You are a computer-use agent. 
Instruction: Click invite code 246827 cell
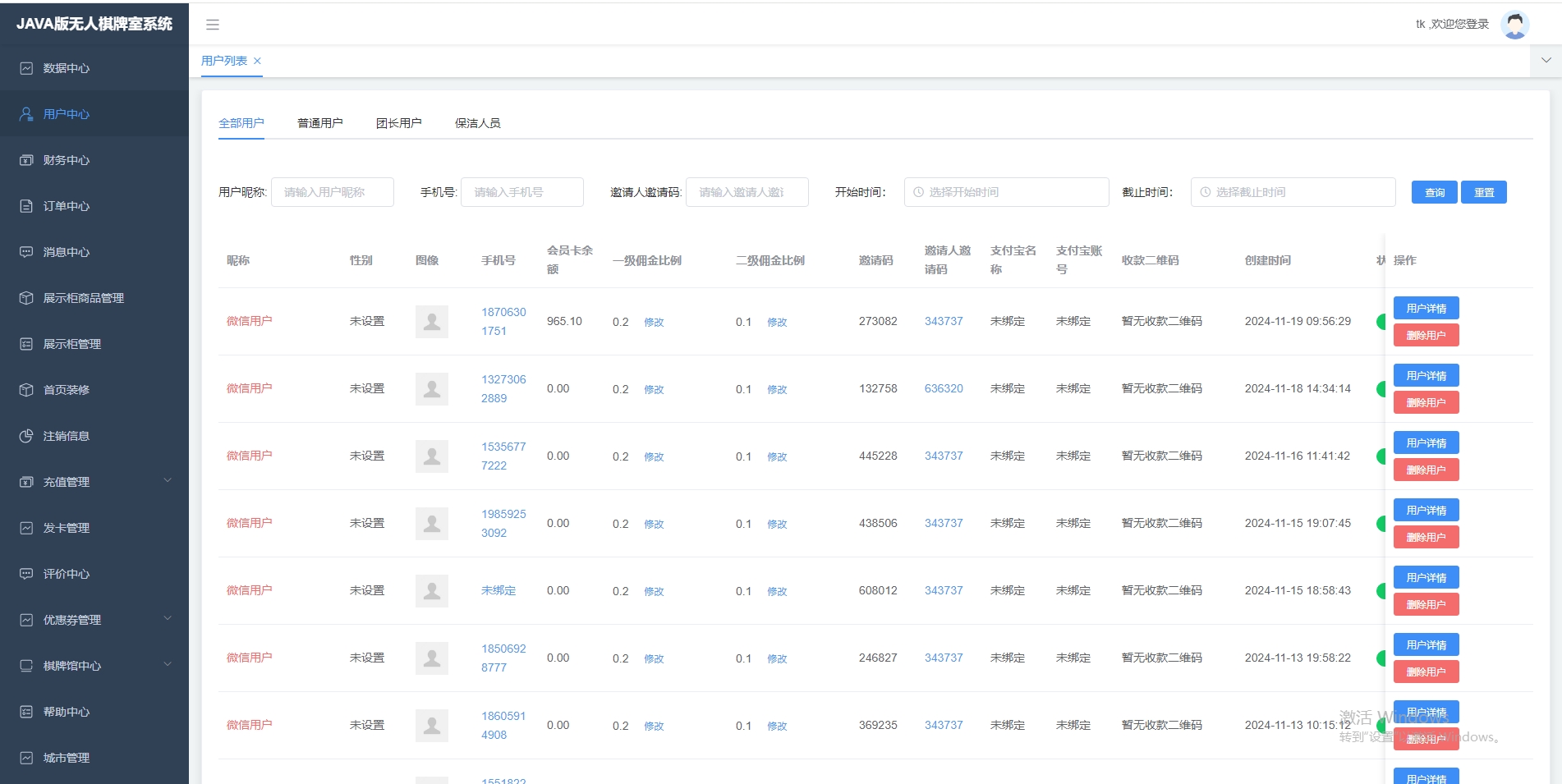tap(878, 658)
